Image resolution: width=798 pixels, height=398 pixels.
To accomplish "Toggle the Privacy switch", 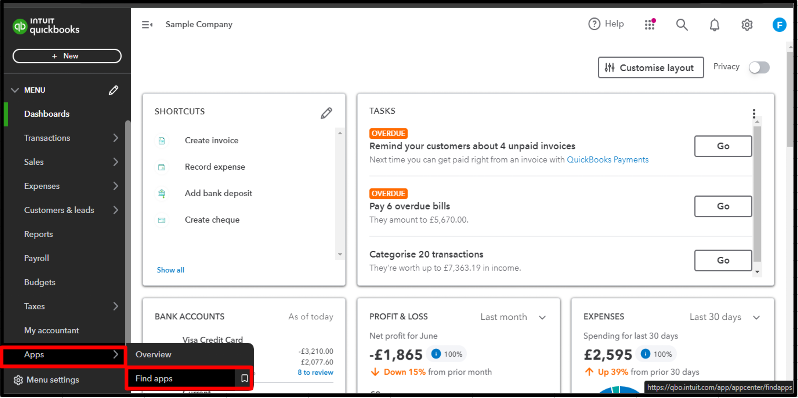I will click(759, 67).
